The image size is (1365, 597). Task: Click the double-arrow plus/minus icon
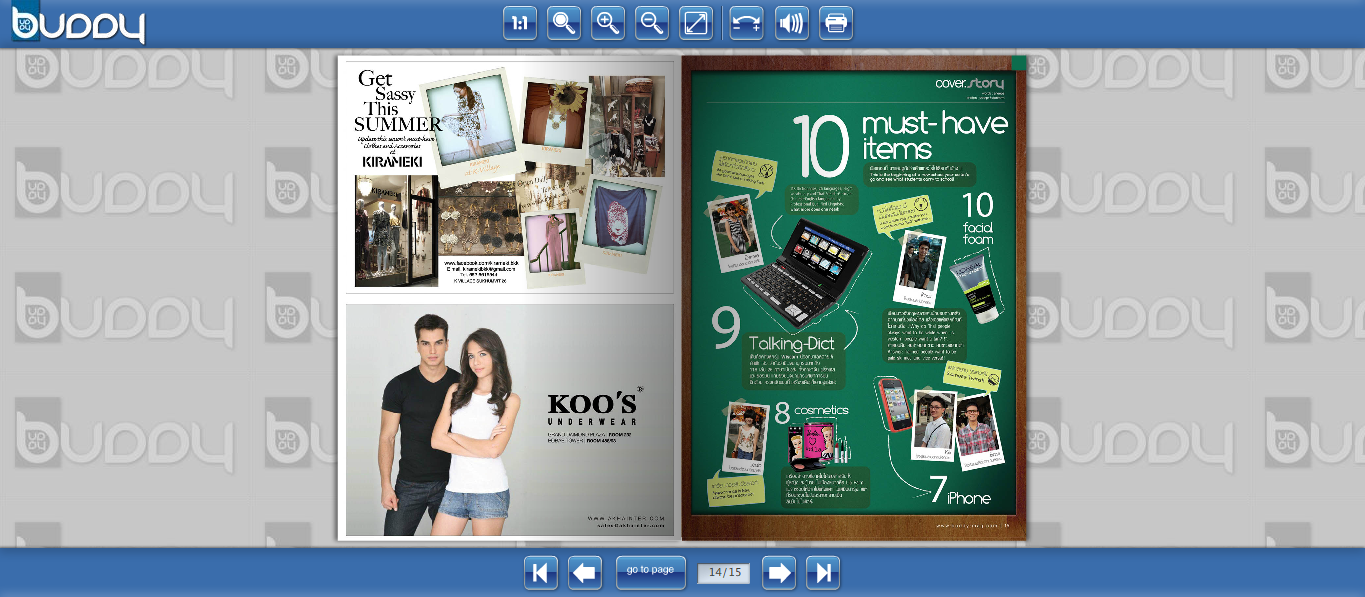coord(746,23)
